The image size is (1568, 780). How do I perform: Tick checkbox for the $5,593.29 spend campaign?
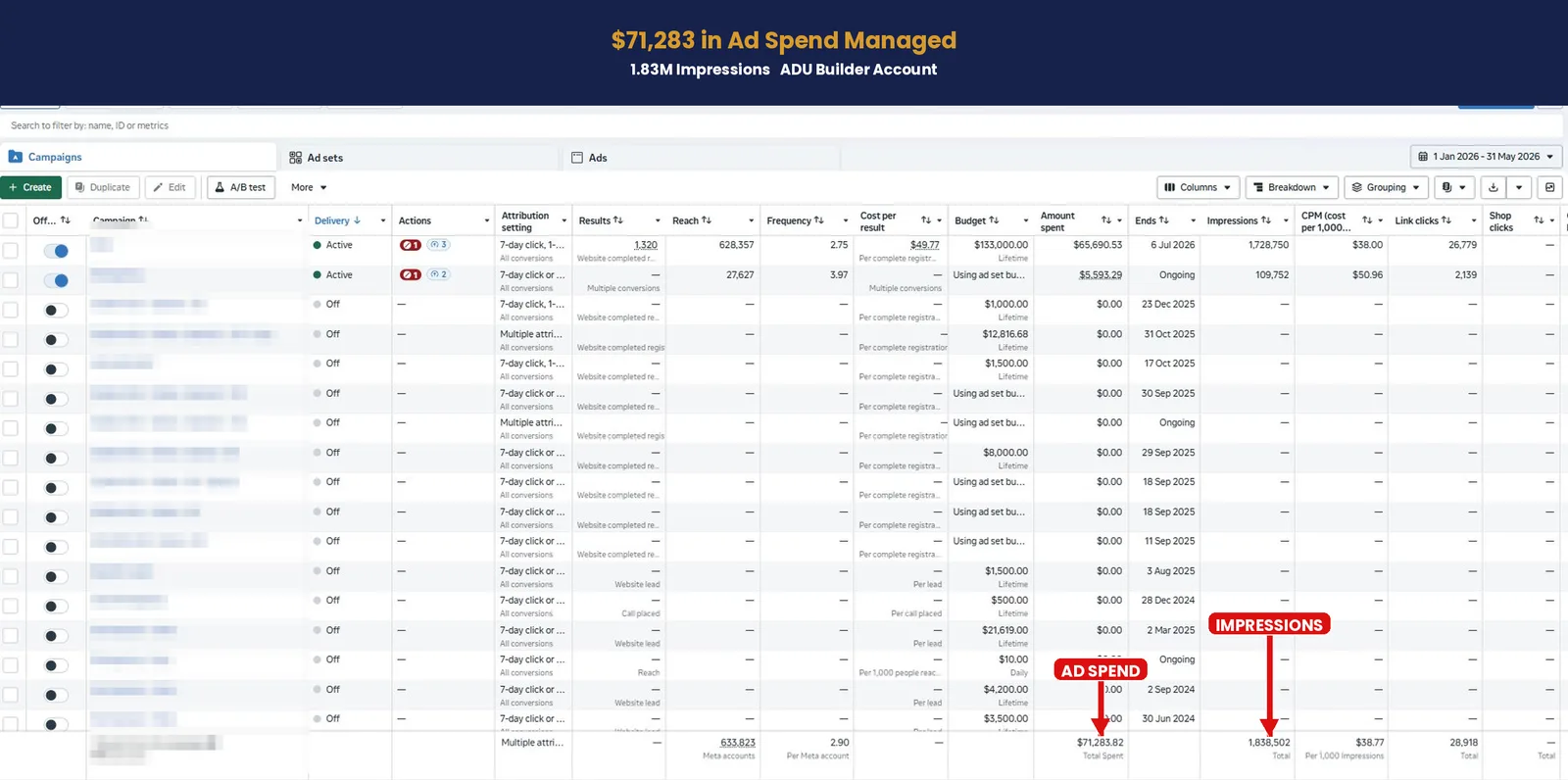pos(11,280)
